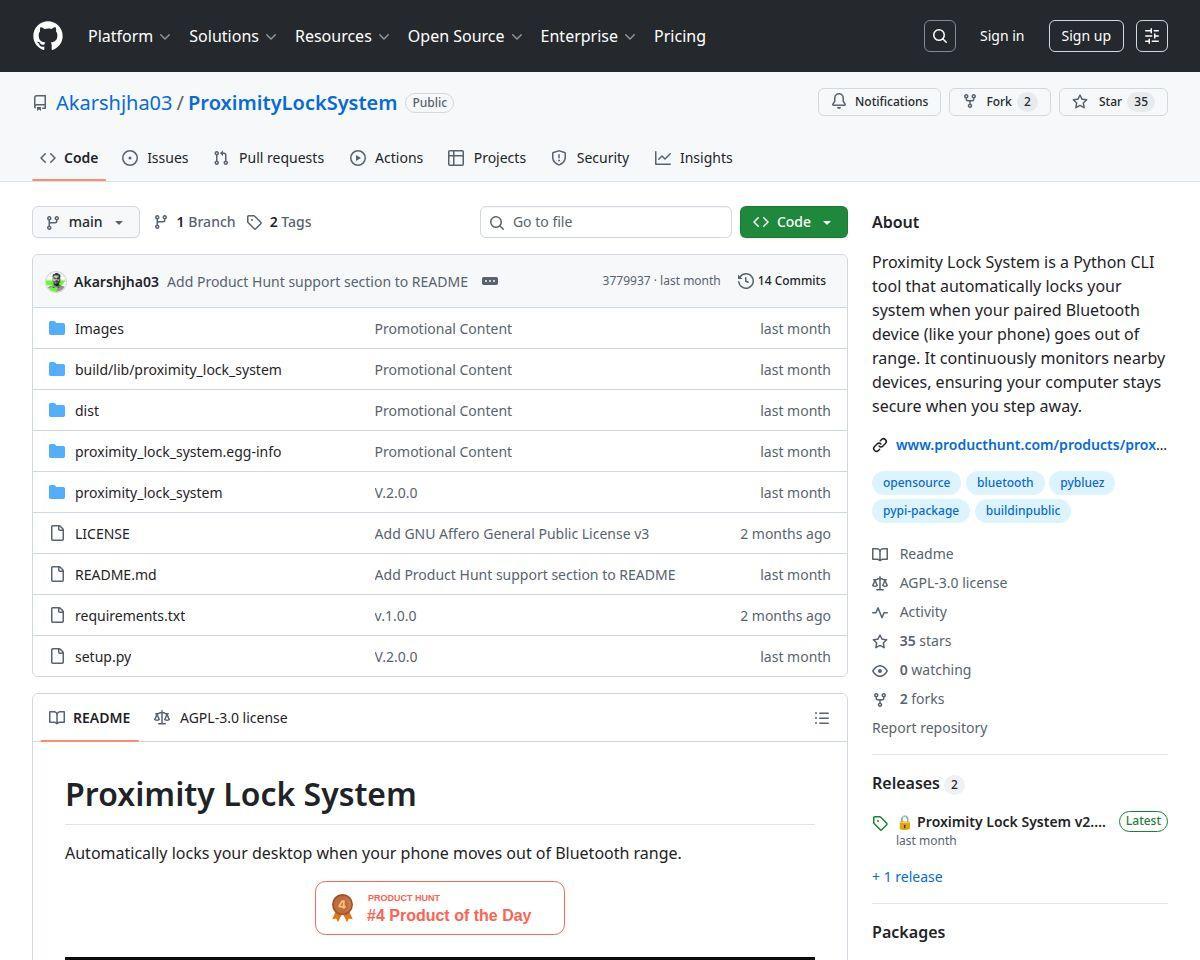This screenshot has height=960, width=1200.
Task: Select the README tab in file viewer
Action: [x=90, y=718]
